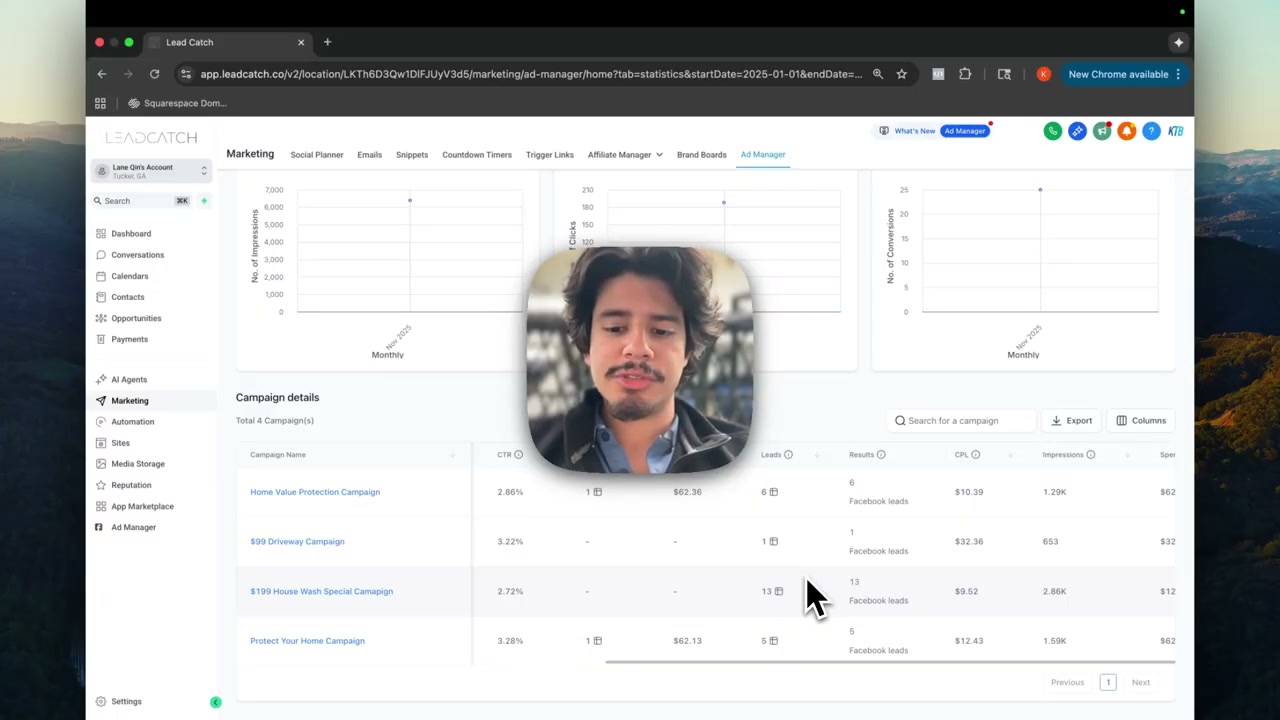Image resolution: width=1280 pixels, height=720 pixels.
Task: Open Settings at sidebar bottom
Action: [x=126, y=702]
